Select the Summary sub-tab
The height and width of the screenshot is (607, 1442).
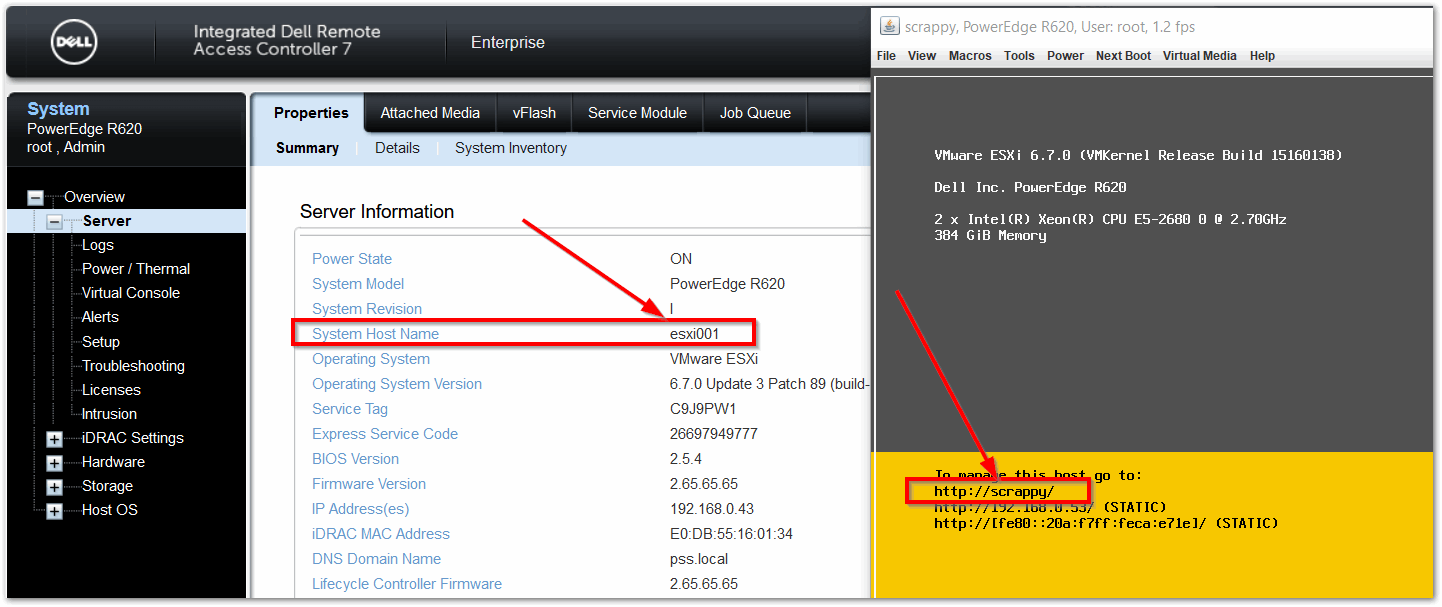[307, 148]
